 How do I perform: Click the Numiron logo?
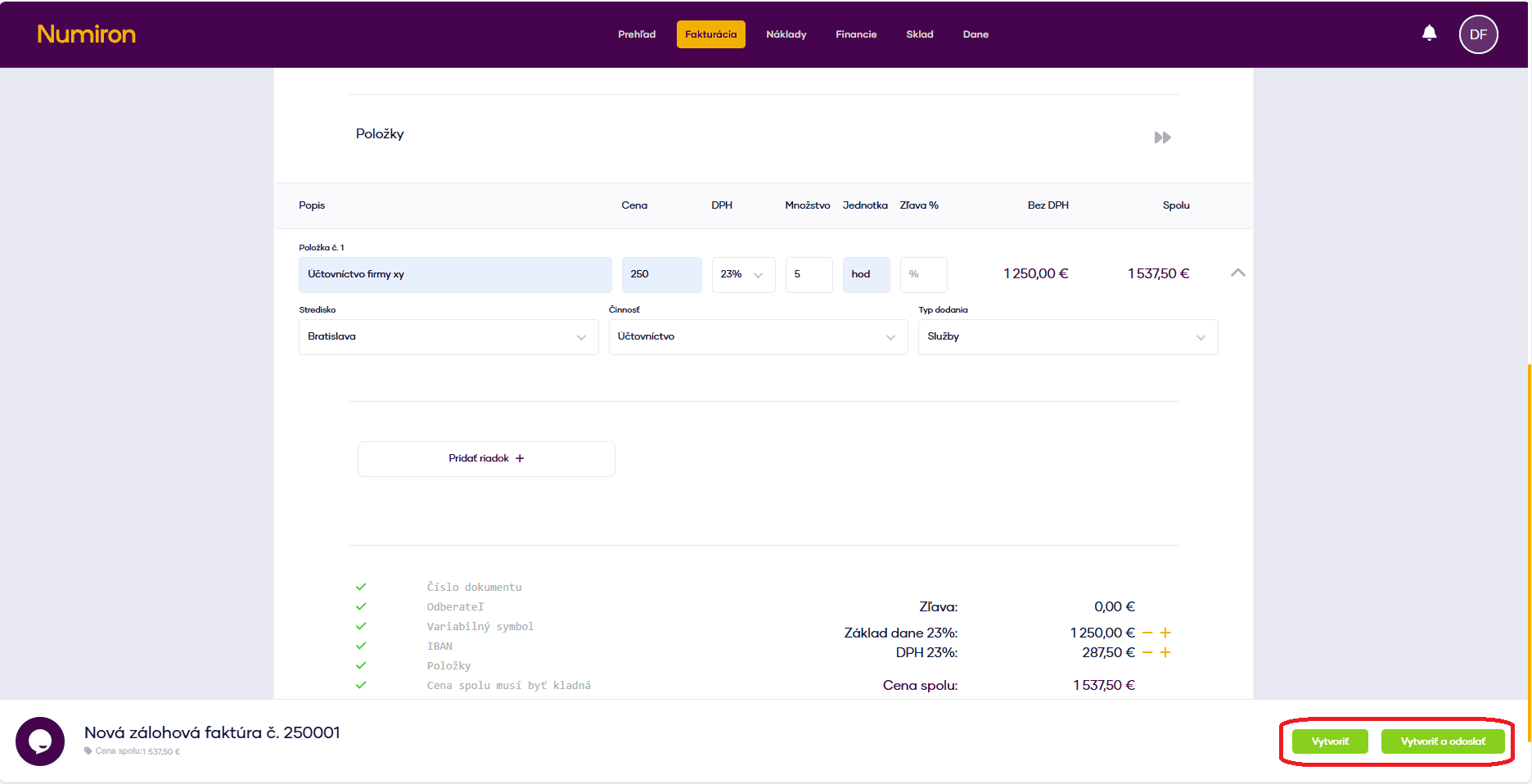[x=86, y=34]
